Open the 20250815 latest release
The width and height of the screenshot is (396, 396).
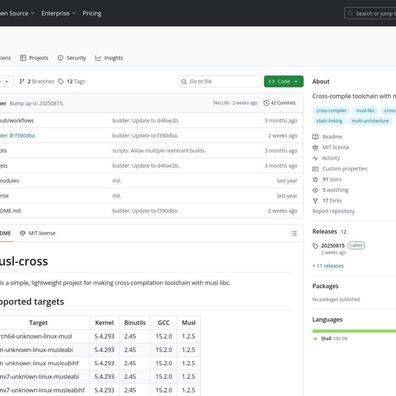tap(333, 246)
